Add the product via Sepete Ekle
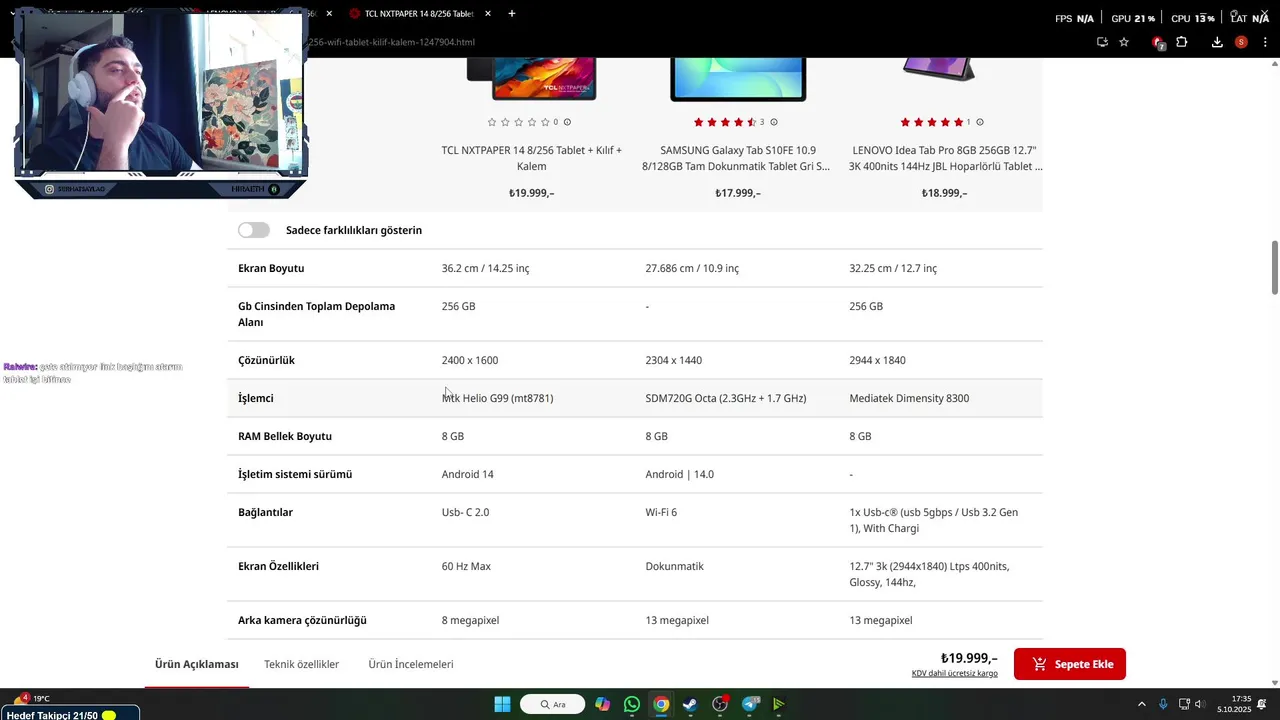Image resolution: width=1280 pixels, height=720 pixels. (1070, 664)
